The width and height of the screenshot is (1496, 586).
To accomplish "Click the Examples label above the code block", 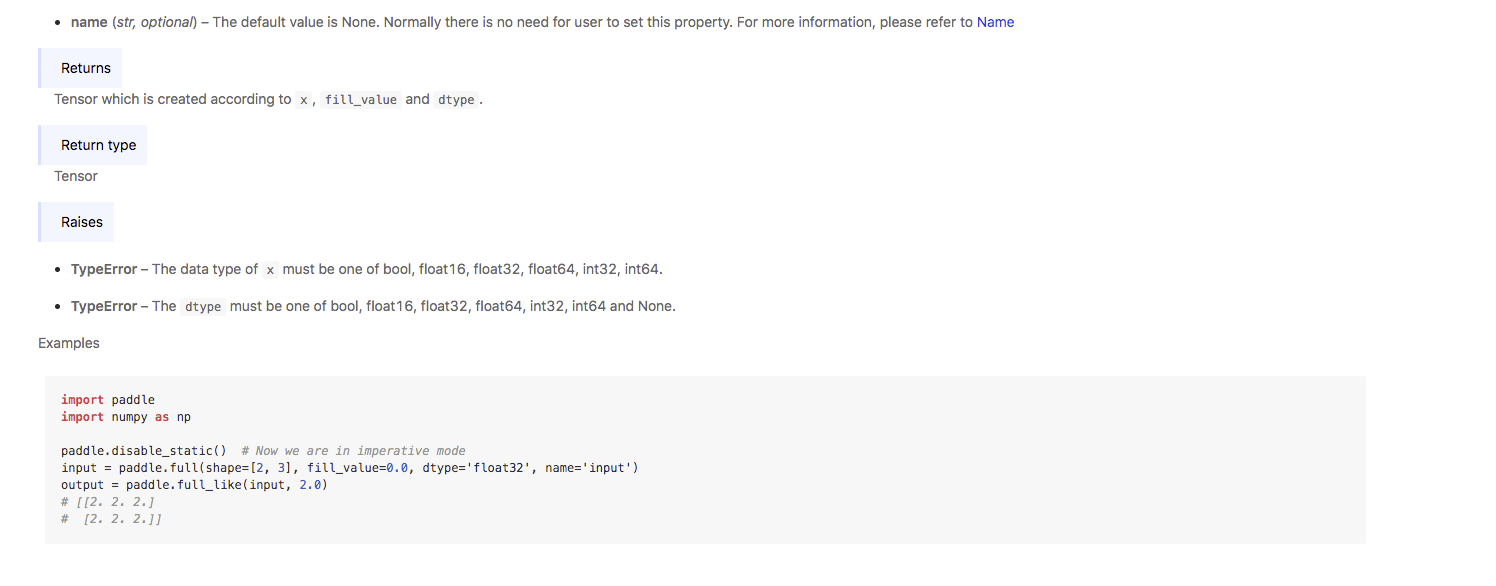I will [x=69, y=343].
